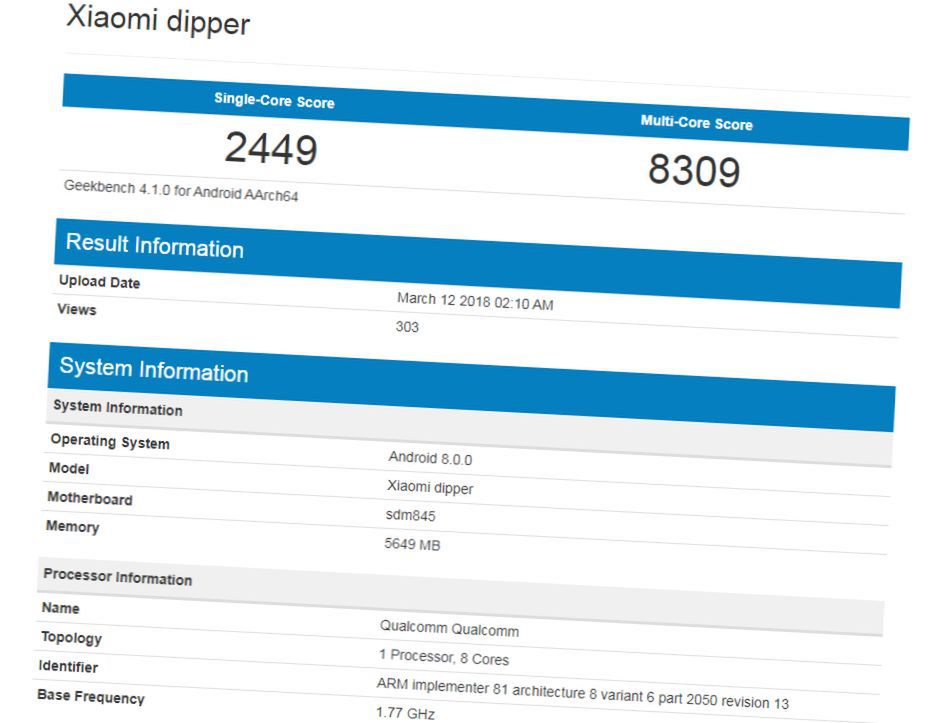
Task: Select the '1.77 GHz' frequency value
Action: point(405,713)
